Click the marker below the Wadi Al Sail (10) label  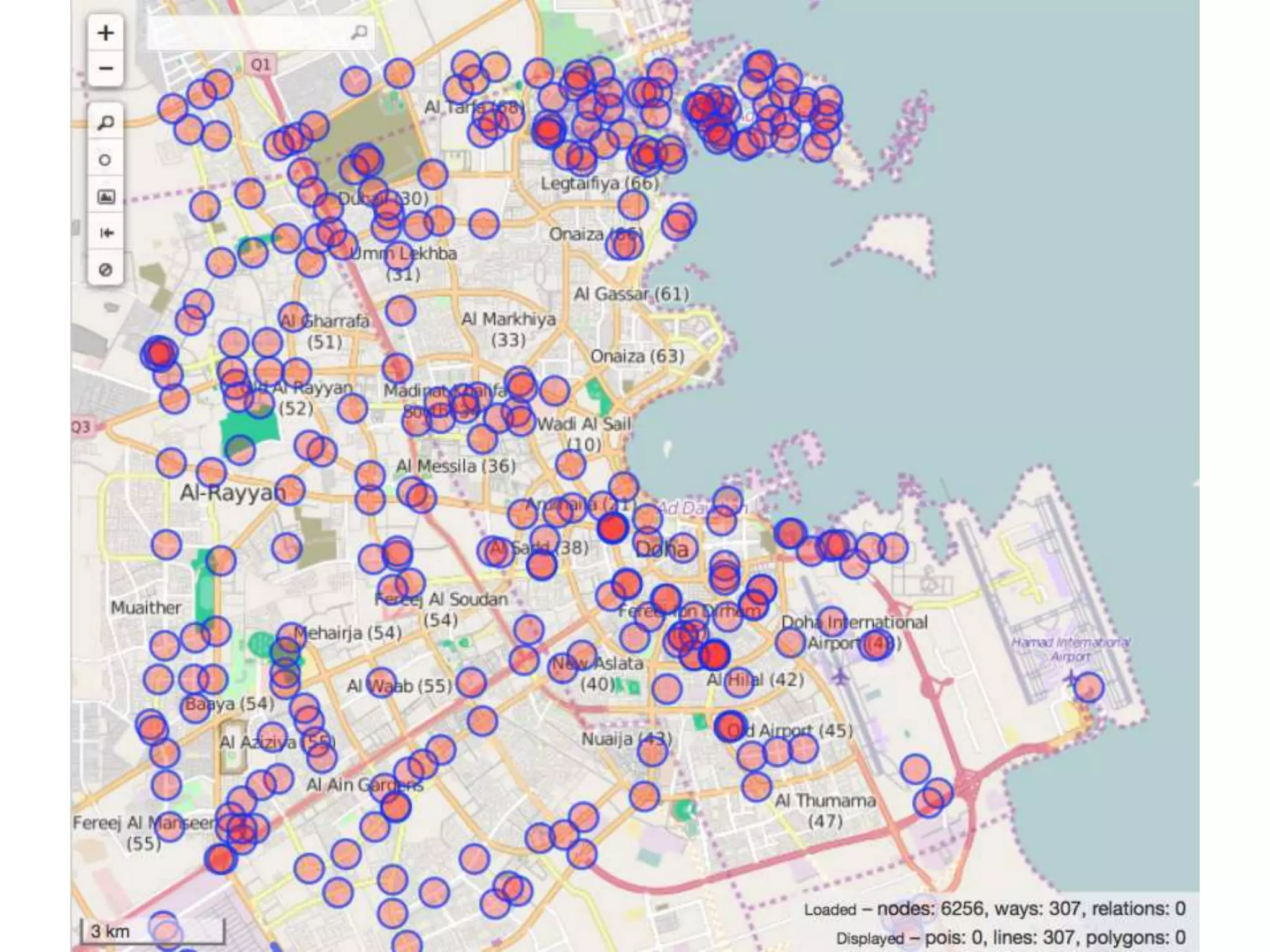pyautogui.click(x=570, y=464)
